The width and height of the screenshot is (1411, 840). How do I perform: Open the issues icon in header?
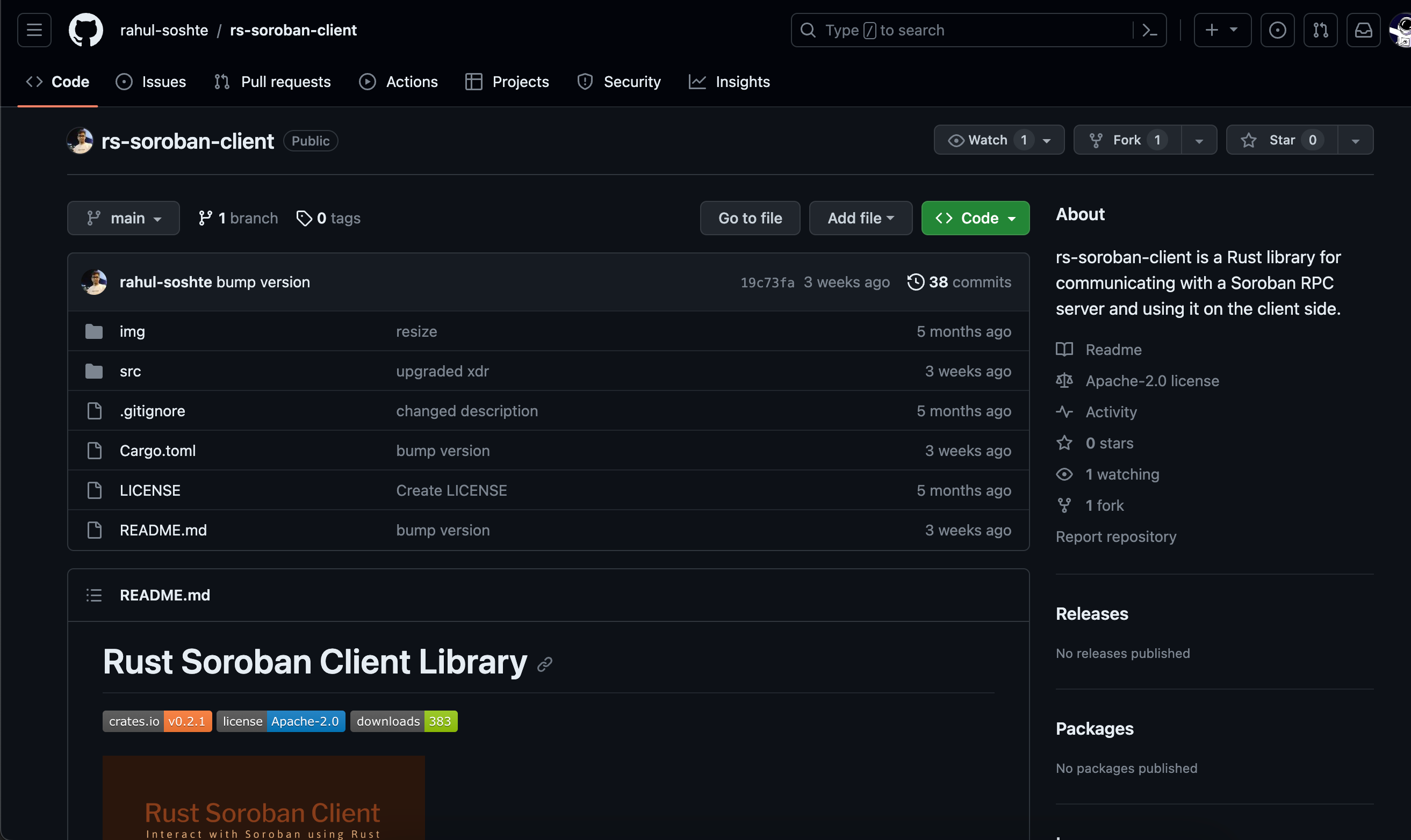1277,30
